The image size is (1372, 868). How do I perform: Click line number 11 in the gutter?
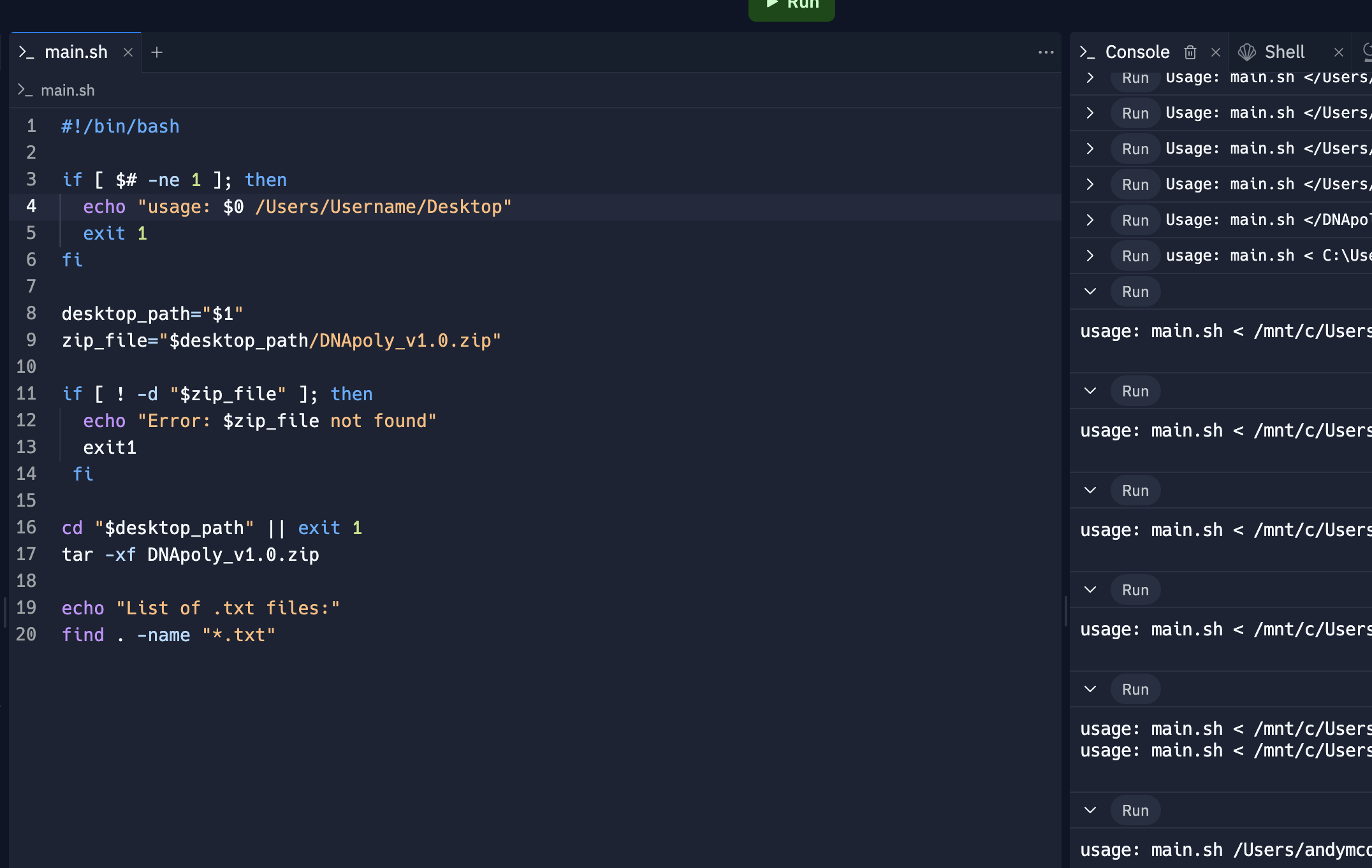(x=26, y=394)
